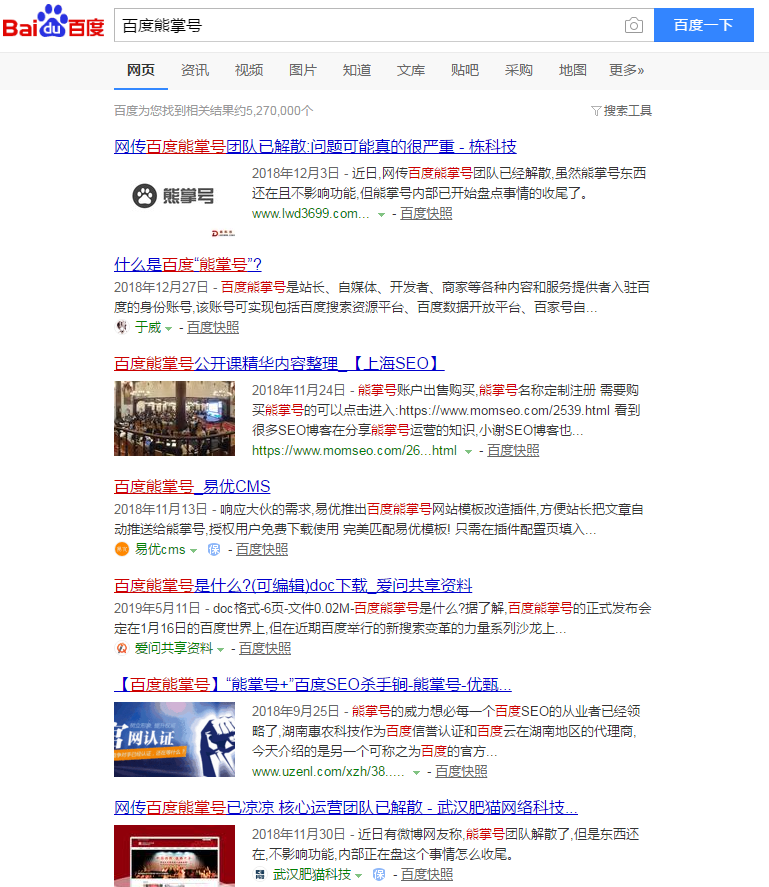Click the red webpage thumbnail for 武汉肥猫
Viewport: 769px width, 887px height.
pos(174,856)
